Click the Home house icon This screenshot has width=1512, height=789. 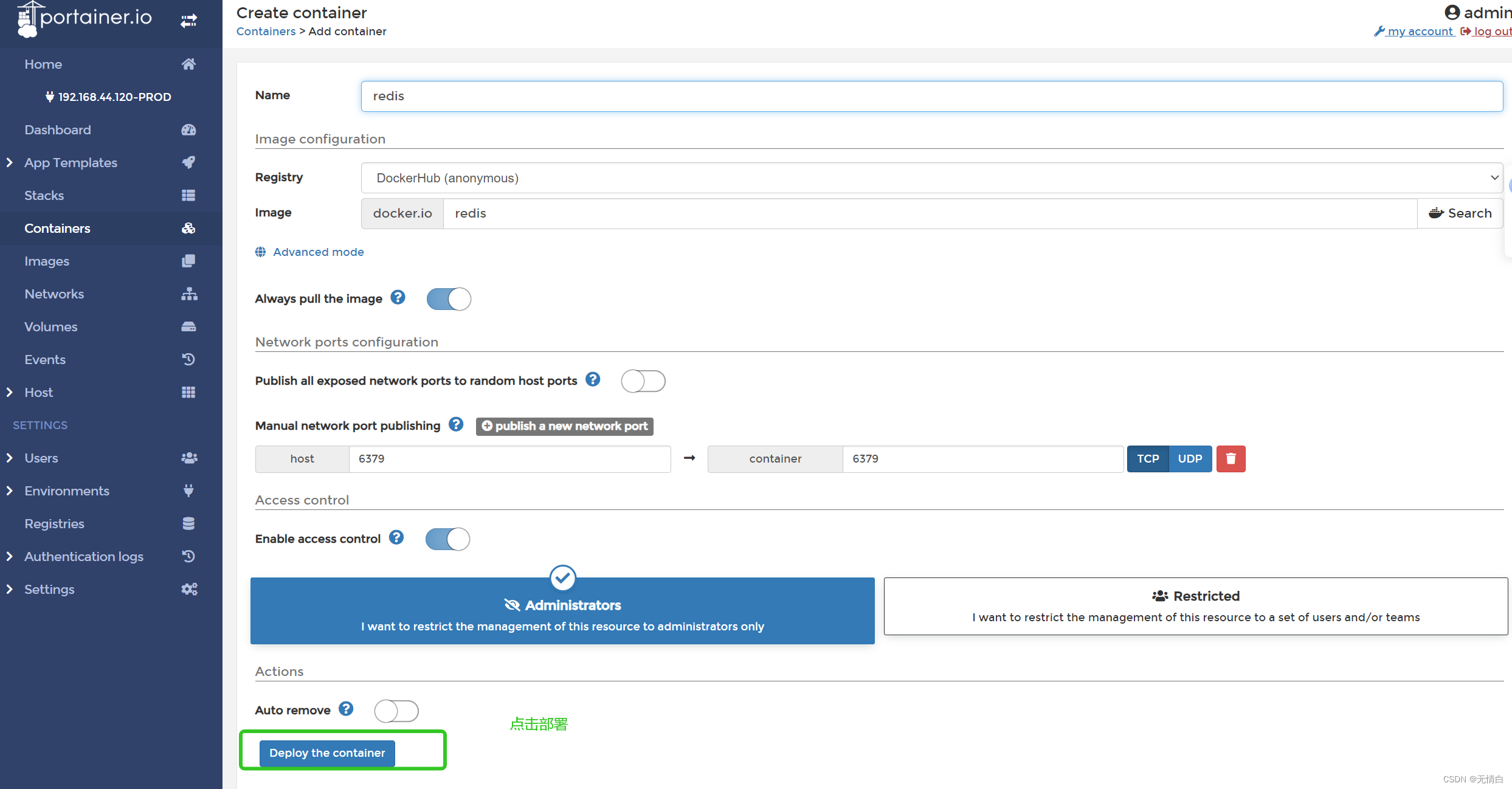188,64
